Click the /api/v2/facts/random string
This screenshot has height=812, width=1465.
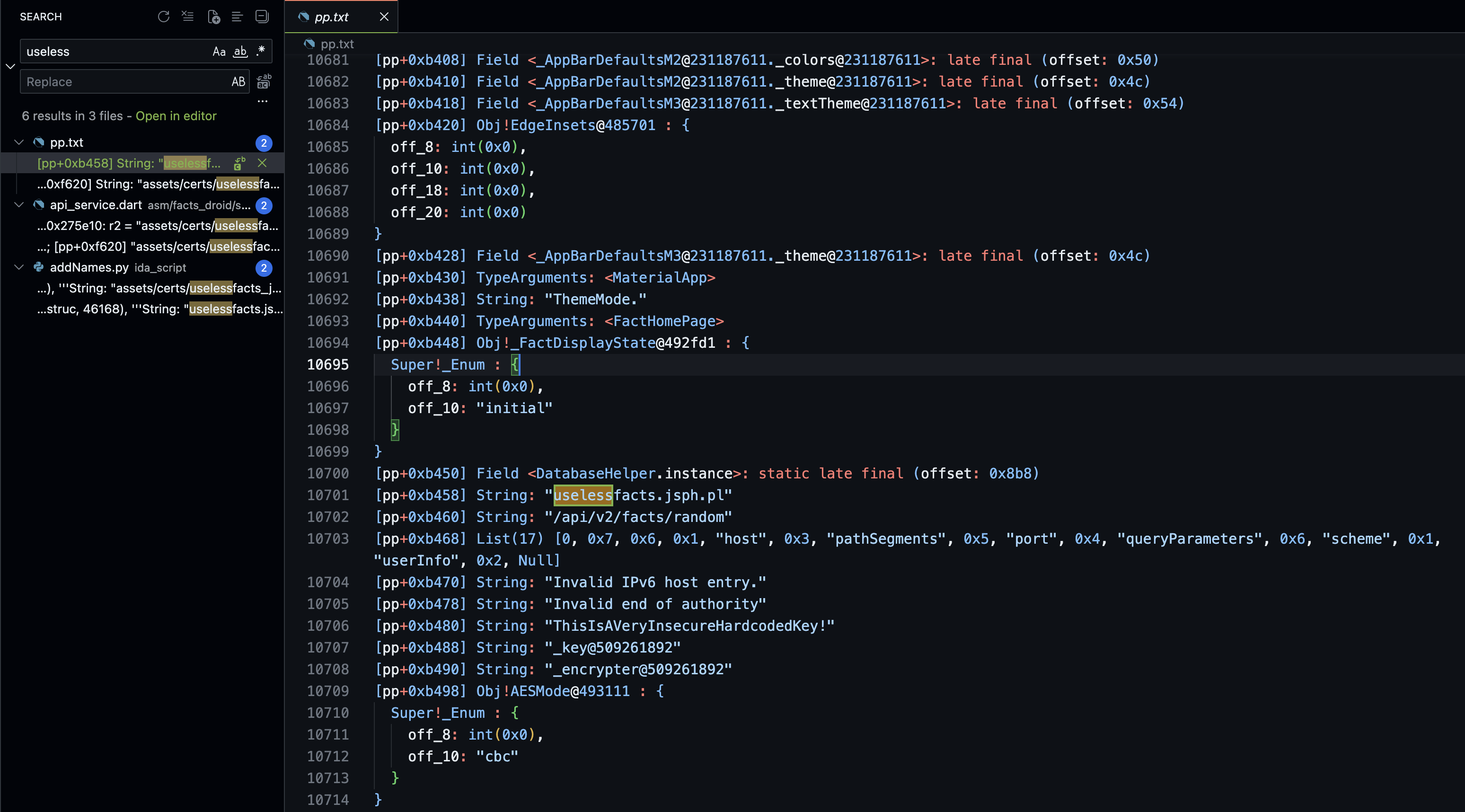638,518
